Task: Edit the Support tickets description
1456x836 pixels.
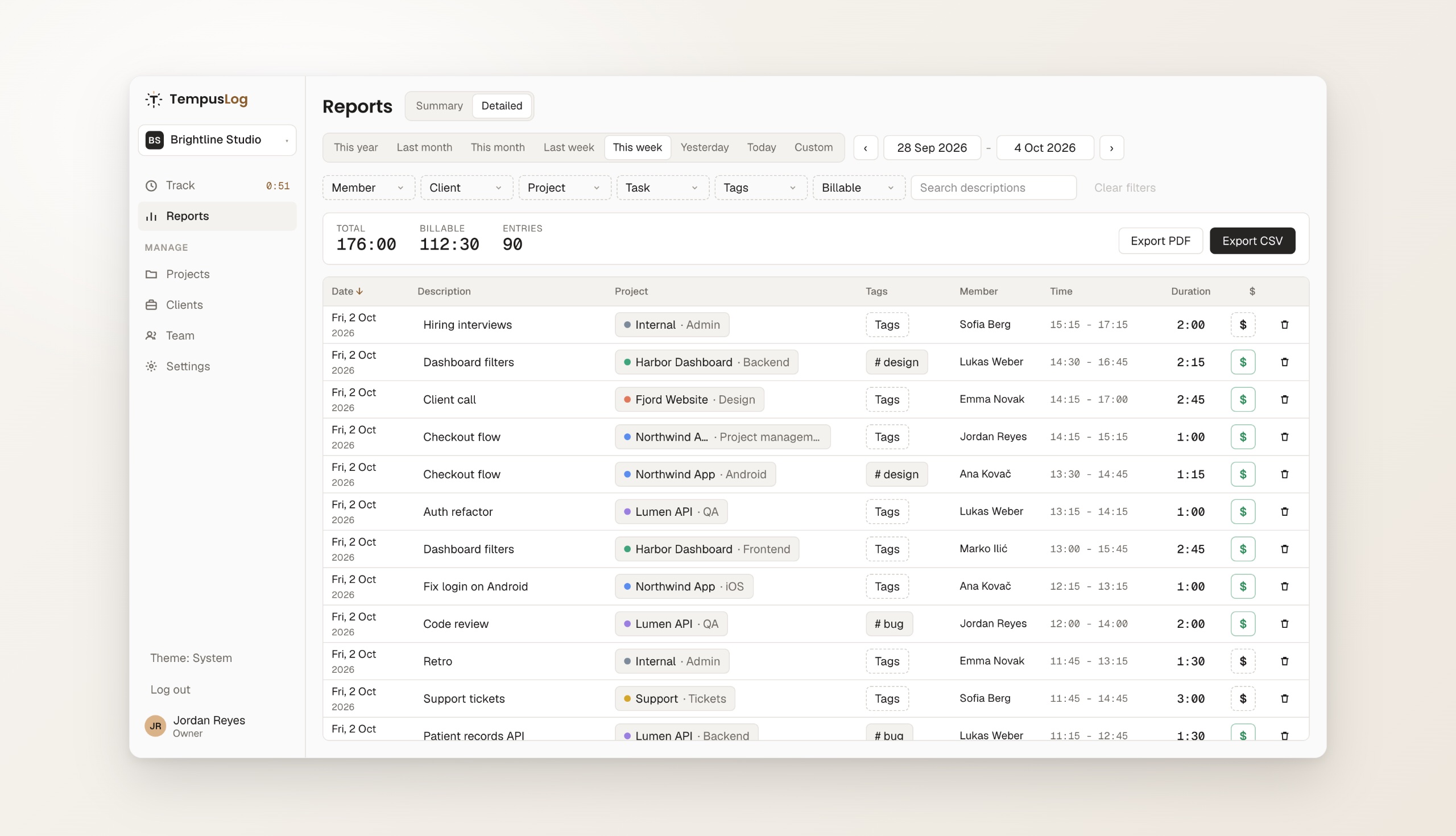Action: coord(464,699)
